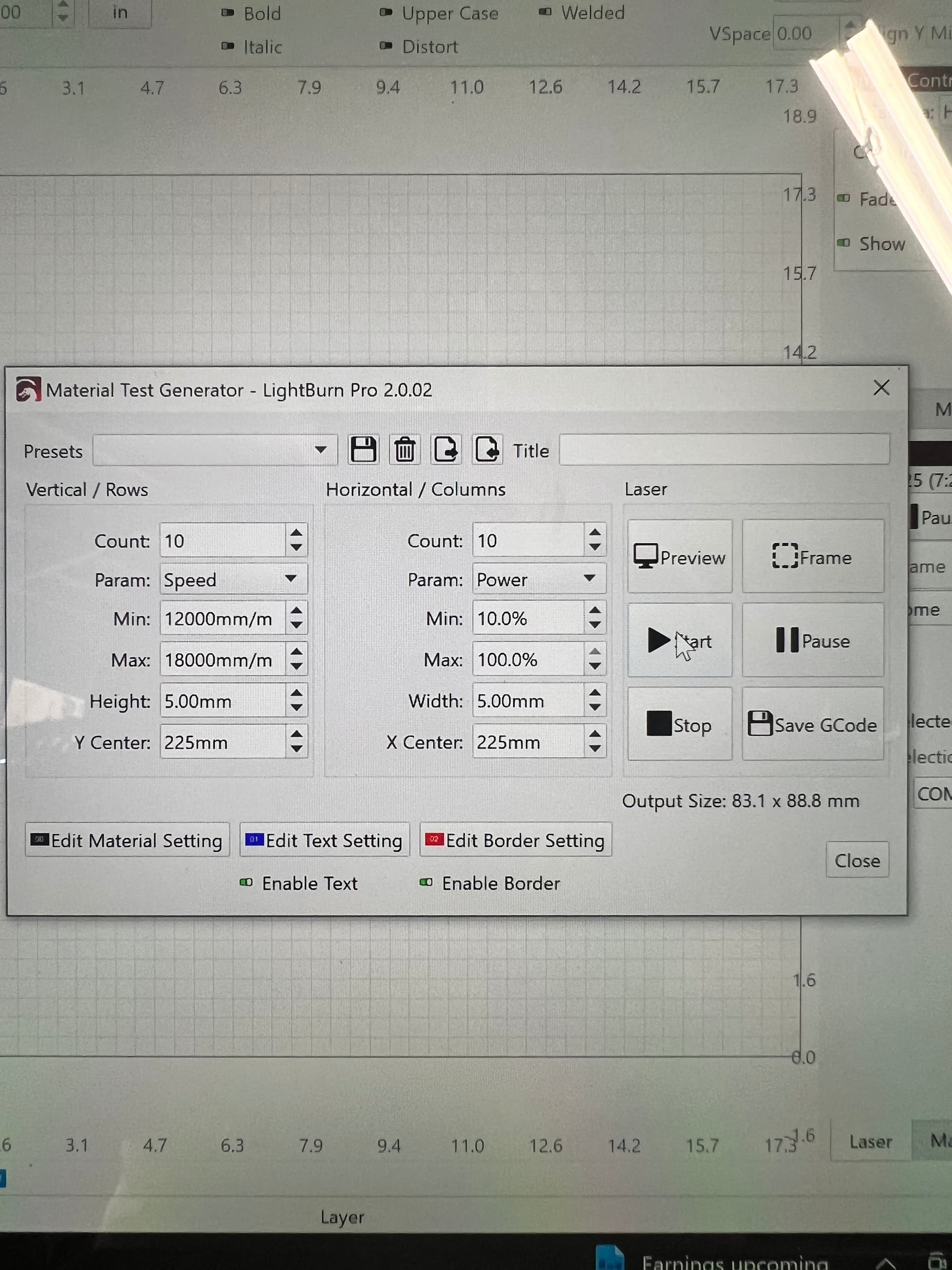This screenshot has height=1270, width=952.
Task: Pause the laser job
Action: [812, 640]
